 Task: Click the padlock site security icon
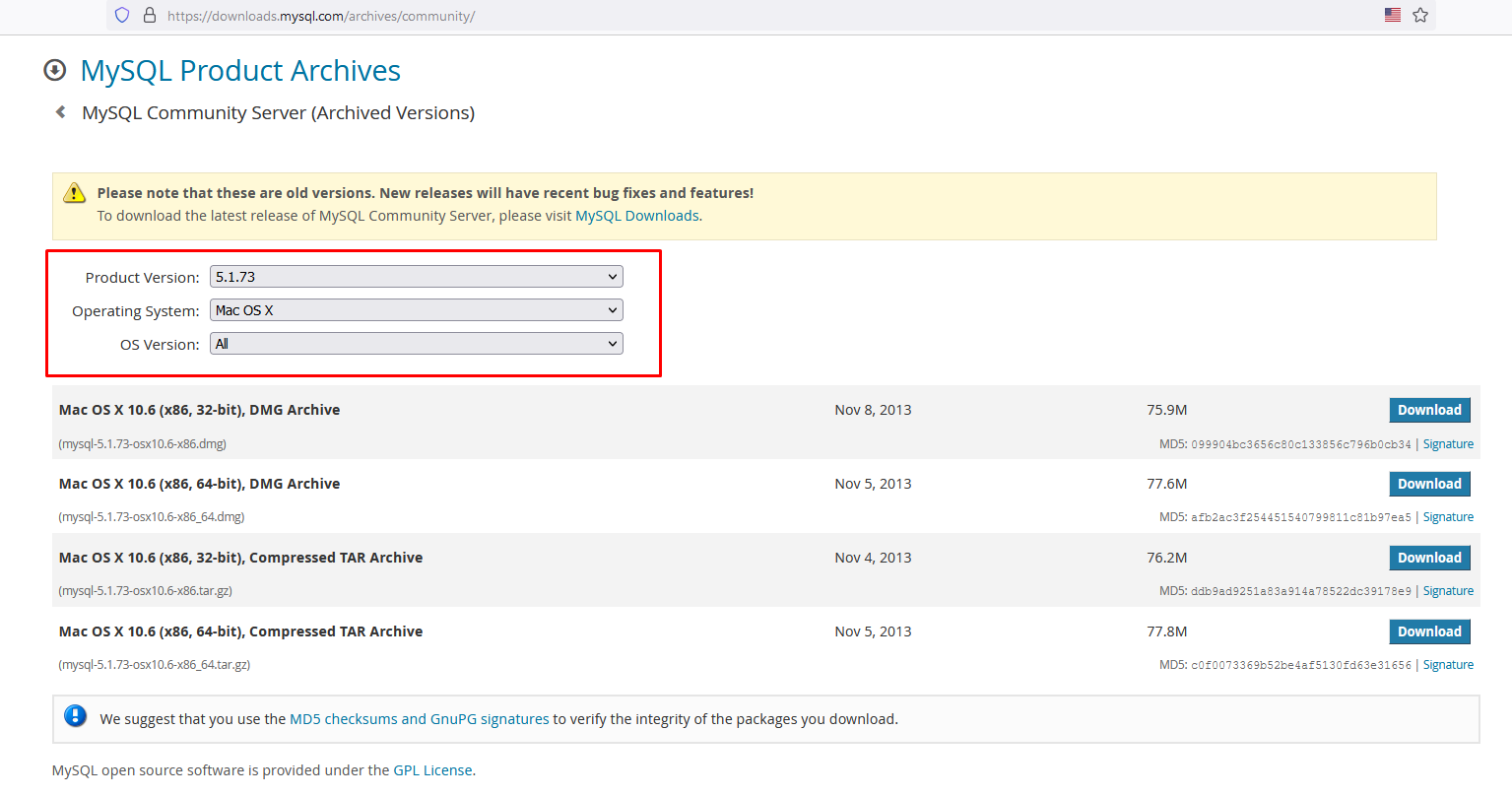tap(150, 15)
